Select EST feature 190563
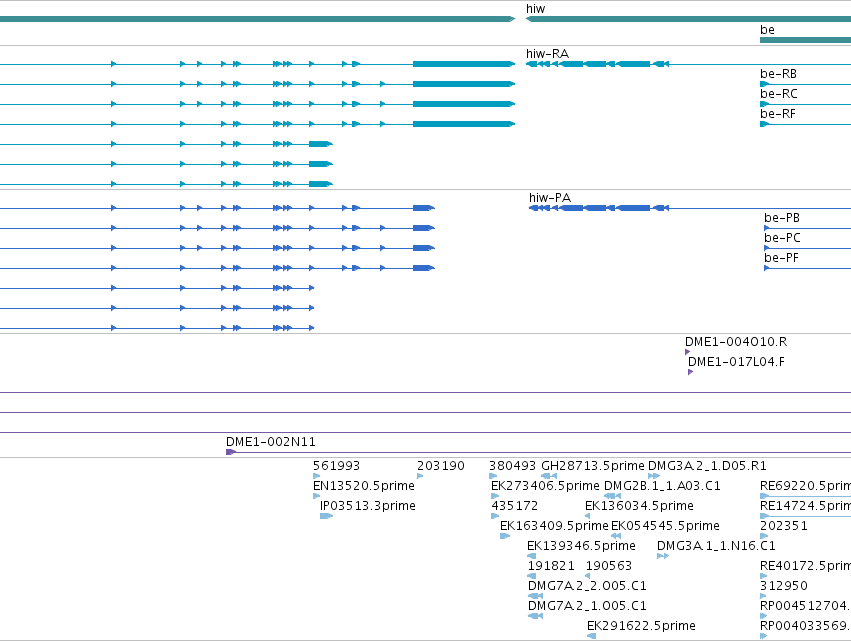The height and width of the screenshot is (641, 851). 608,566
